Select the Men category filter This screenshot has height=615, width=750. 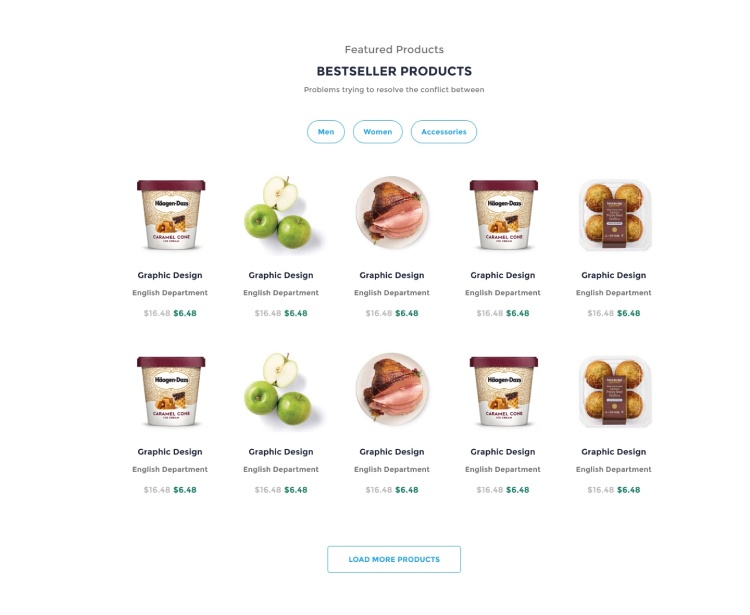point(326,132)
